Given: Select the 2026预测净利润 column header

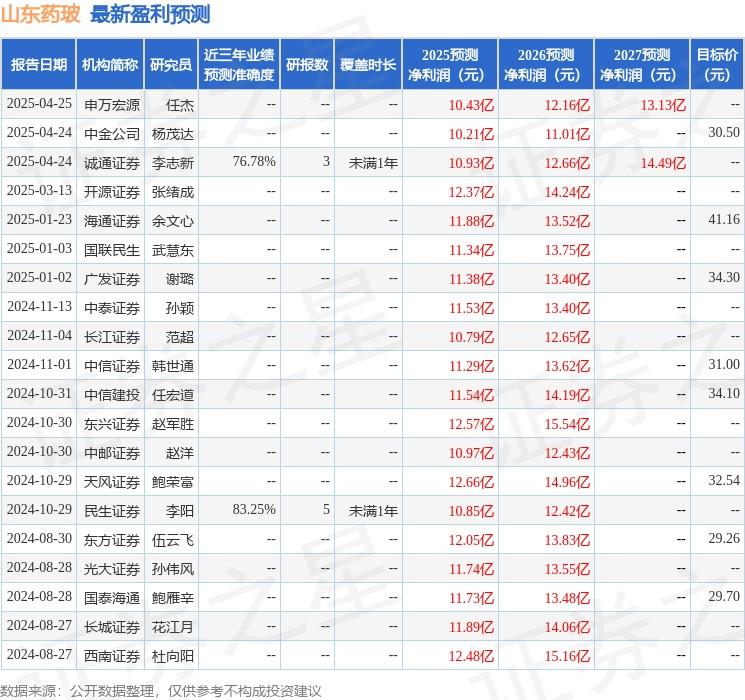Looking at the screenshot, I should point(546,65).
